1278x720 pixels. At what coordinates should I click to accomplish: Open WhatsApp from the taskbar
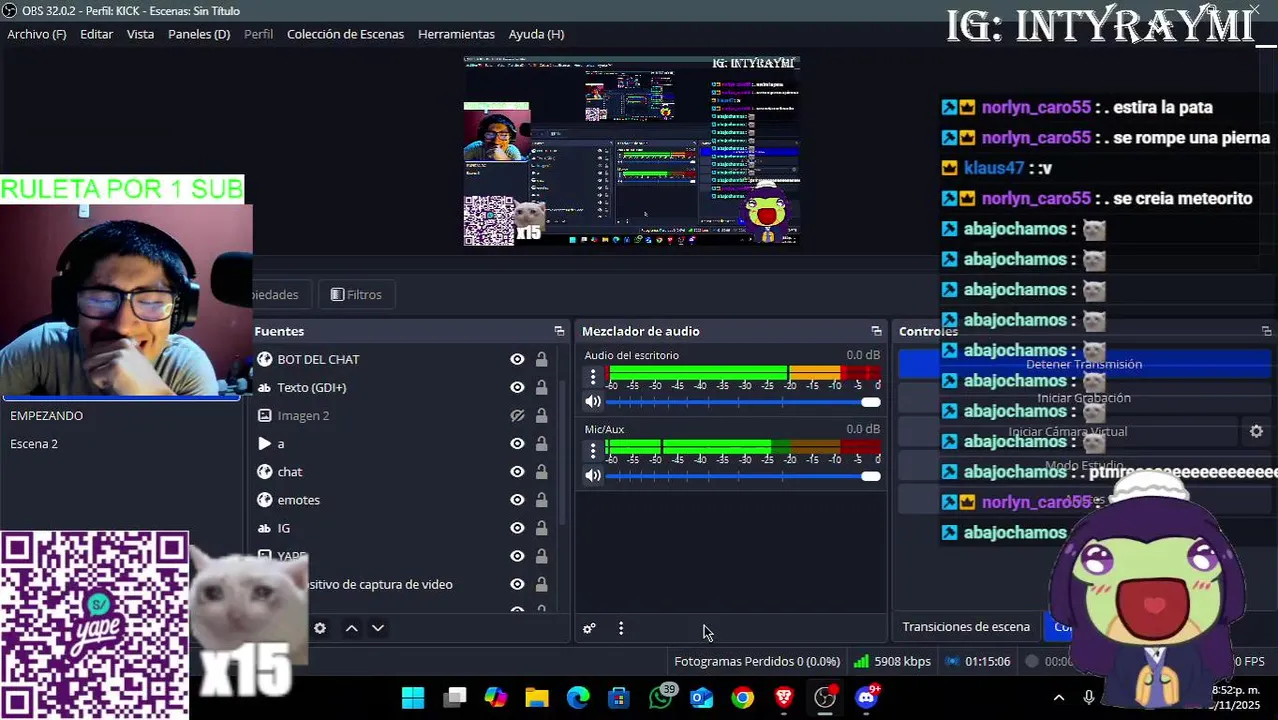[x=661, y=697]
